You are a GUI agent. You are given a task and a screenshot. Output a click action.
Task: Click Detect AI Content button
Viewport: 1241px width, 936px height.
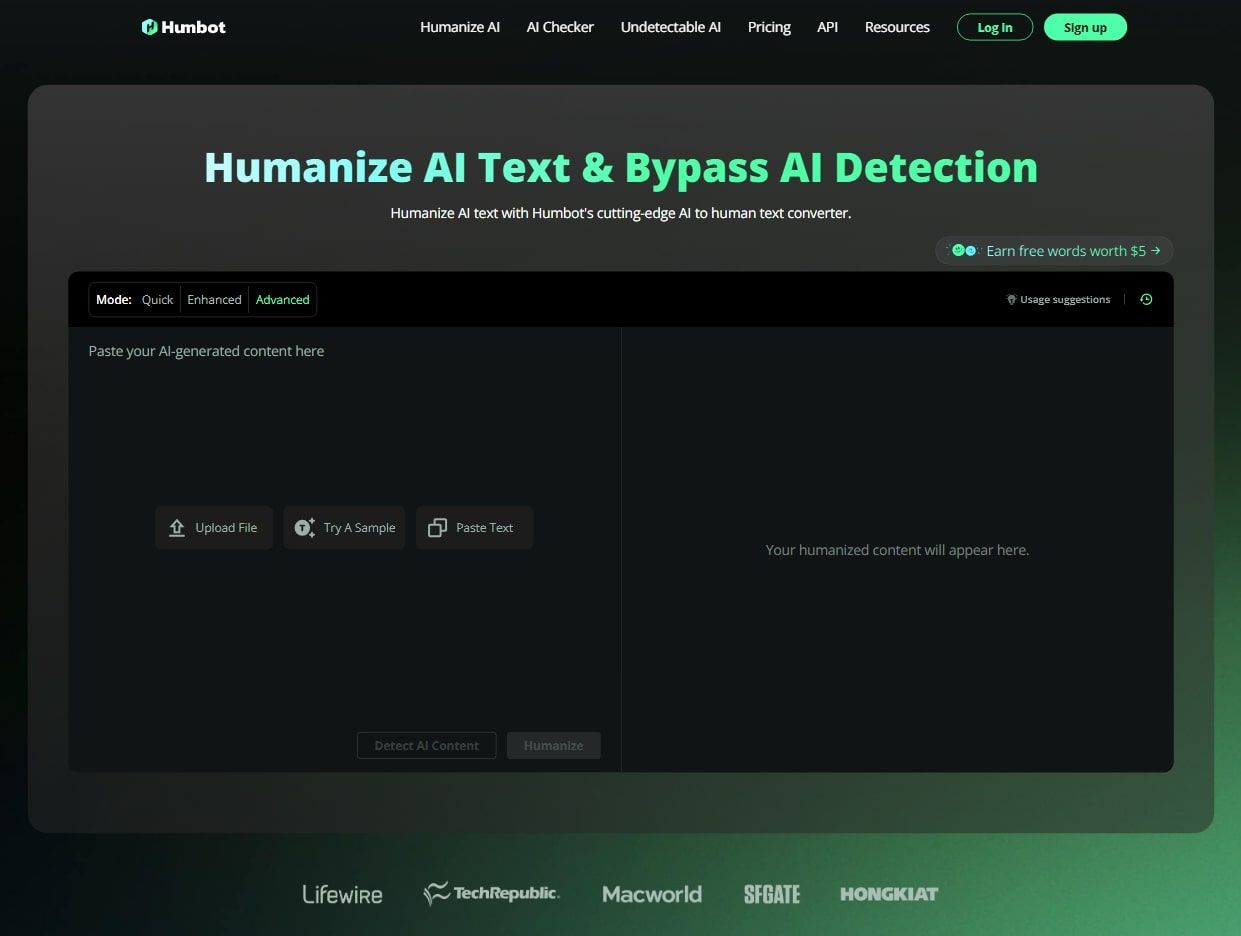427,745
